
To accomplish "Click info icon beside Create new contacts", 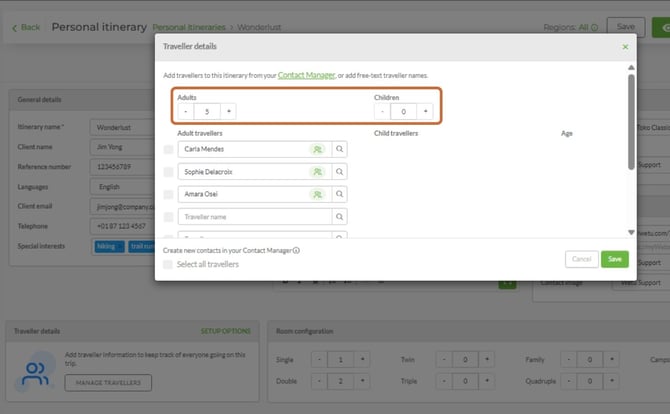I will [x=296, y=250].
